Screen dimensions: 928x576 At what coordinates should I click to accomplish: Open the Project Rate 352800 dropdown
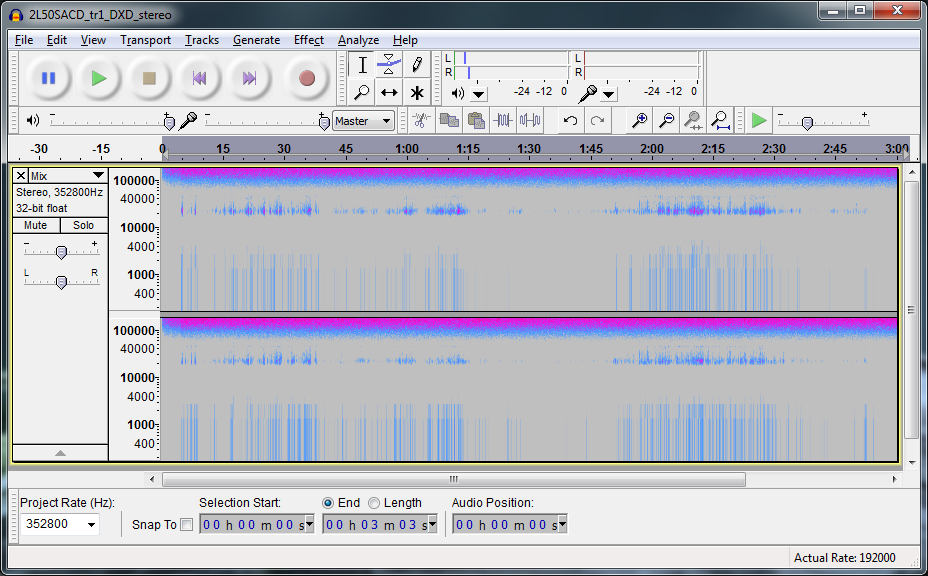pyautogui.click(x=91, y=524)
